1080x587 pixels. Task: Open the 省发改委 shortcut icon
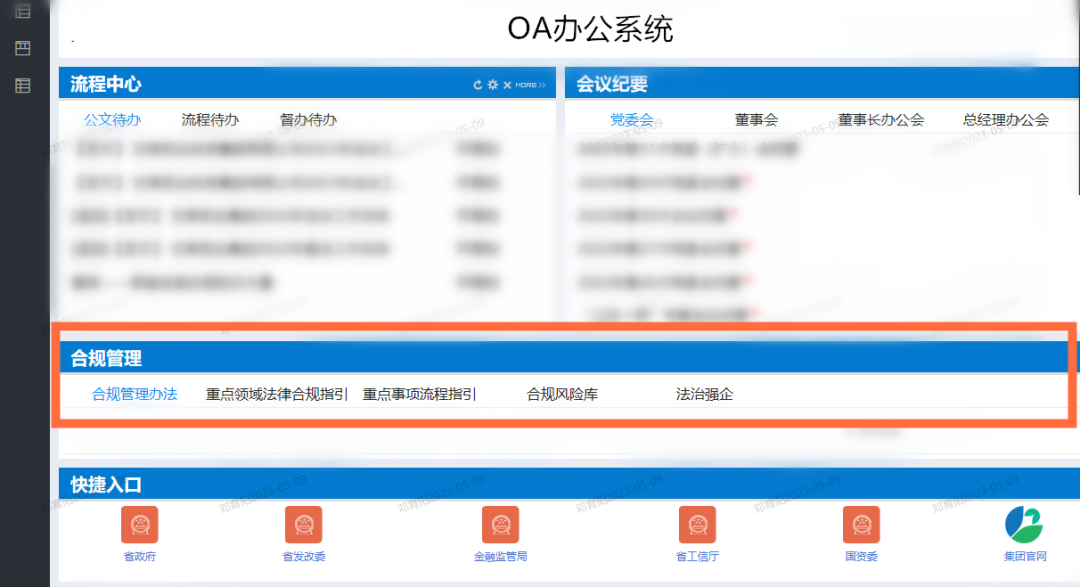tap(303, 524)
